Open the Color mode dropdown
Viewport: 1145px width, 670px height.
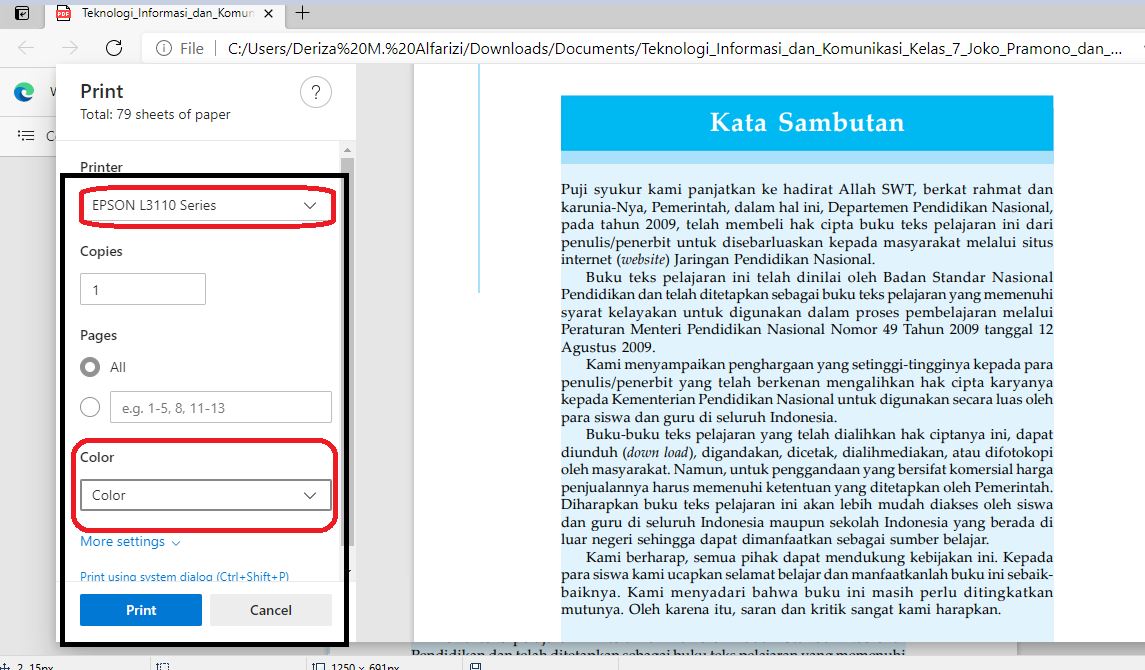point(205,495)
